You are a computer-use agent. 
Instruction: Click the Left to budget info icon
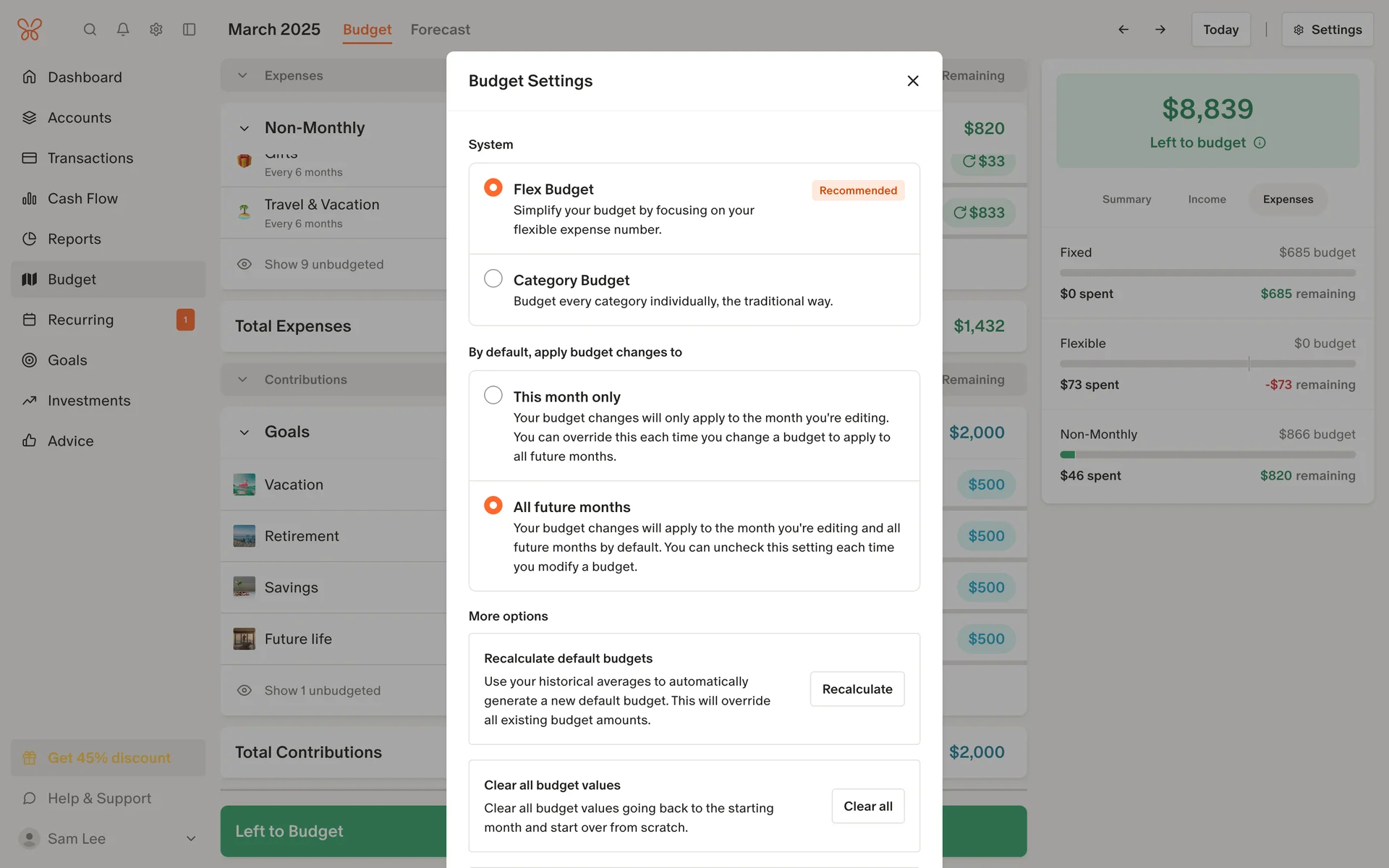(1260, 143)
